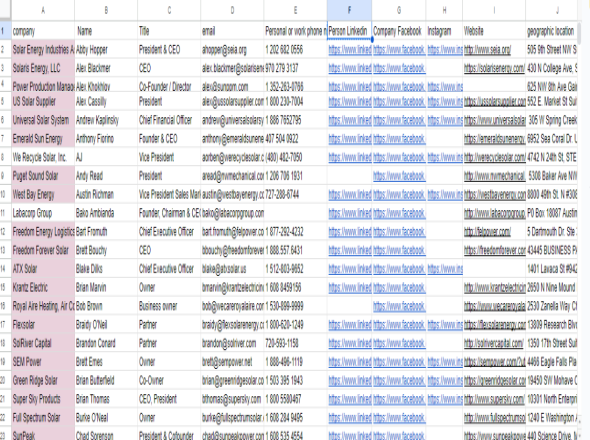This screenshot has height=440, width=590.
Task: Select column F header
Action: [x=349, y=10]
